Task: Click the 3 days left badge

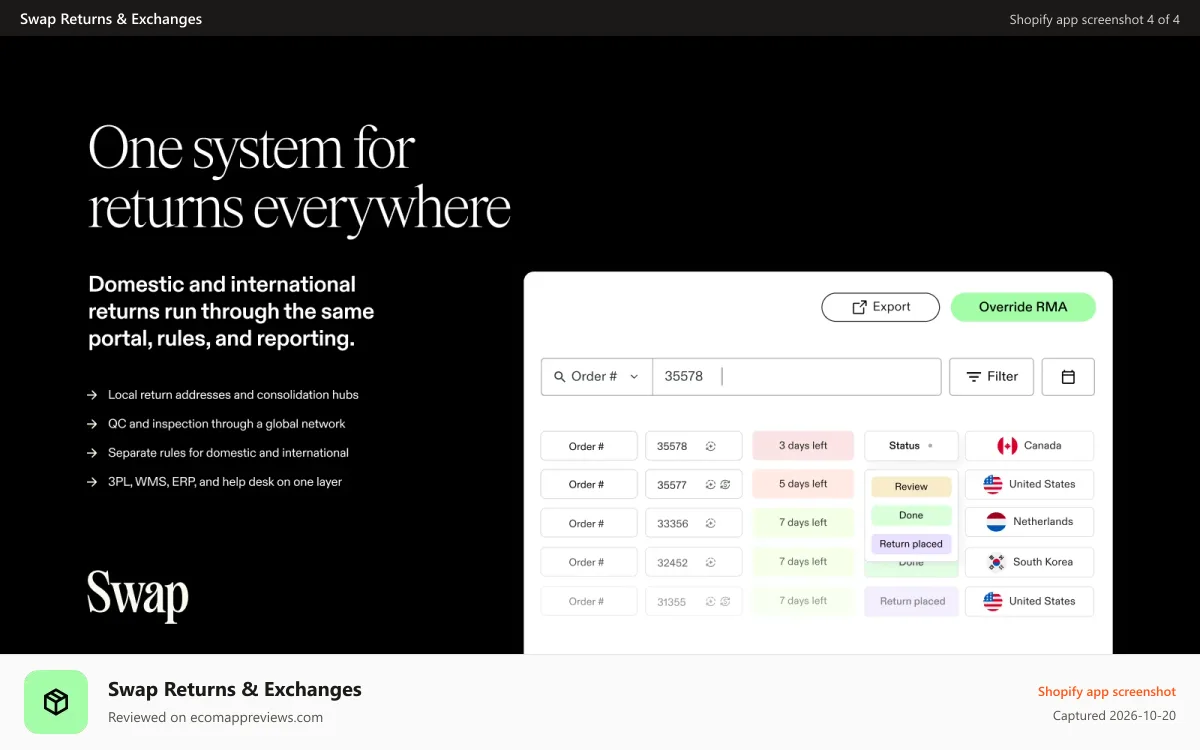Action: click(803, 446)
